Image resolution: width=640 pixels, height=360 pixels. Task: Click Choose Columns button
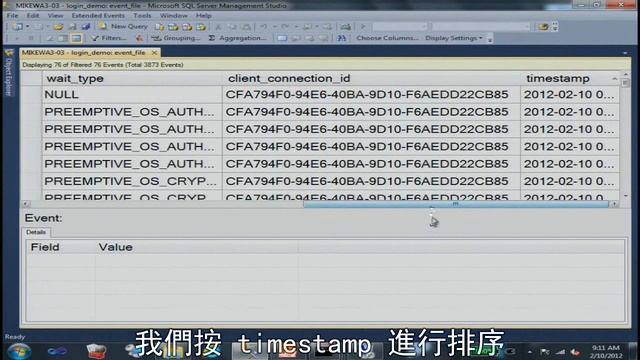tap(387, 38)
